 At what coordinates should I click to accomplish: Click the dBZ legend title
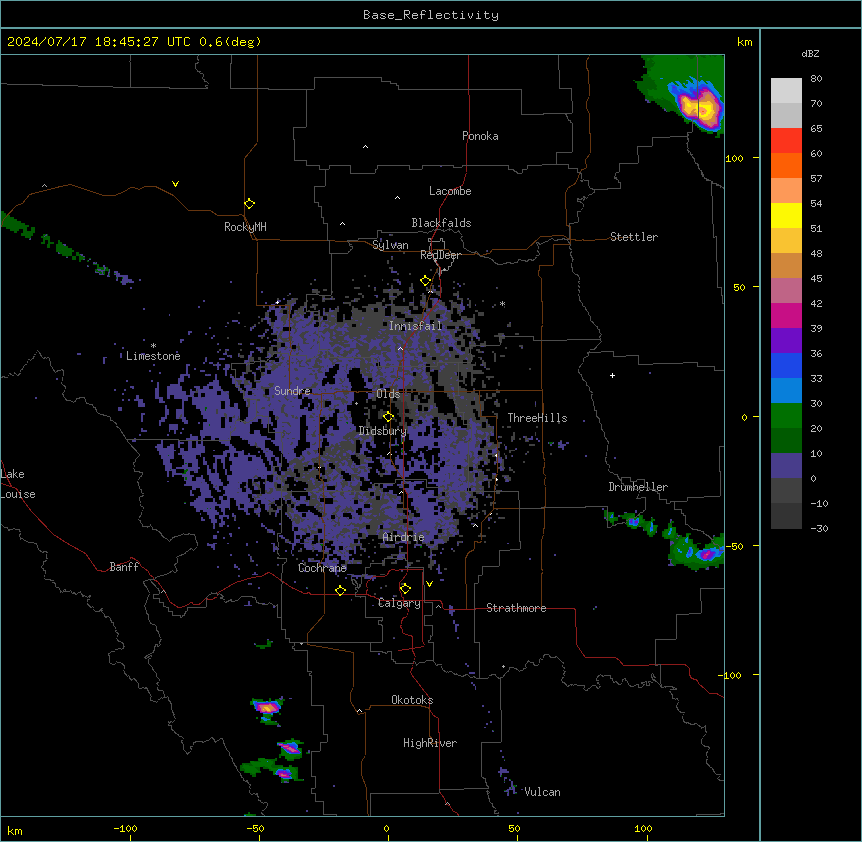click(x=810, y=54)
